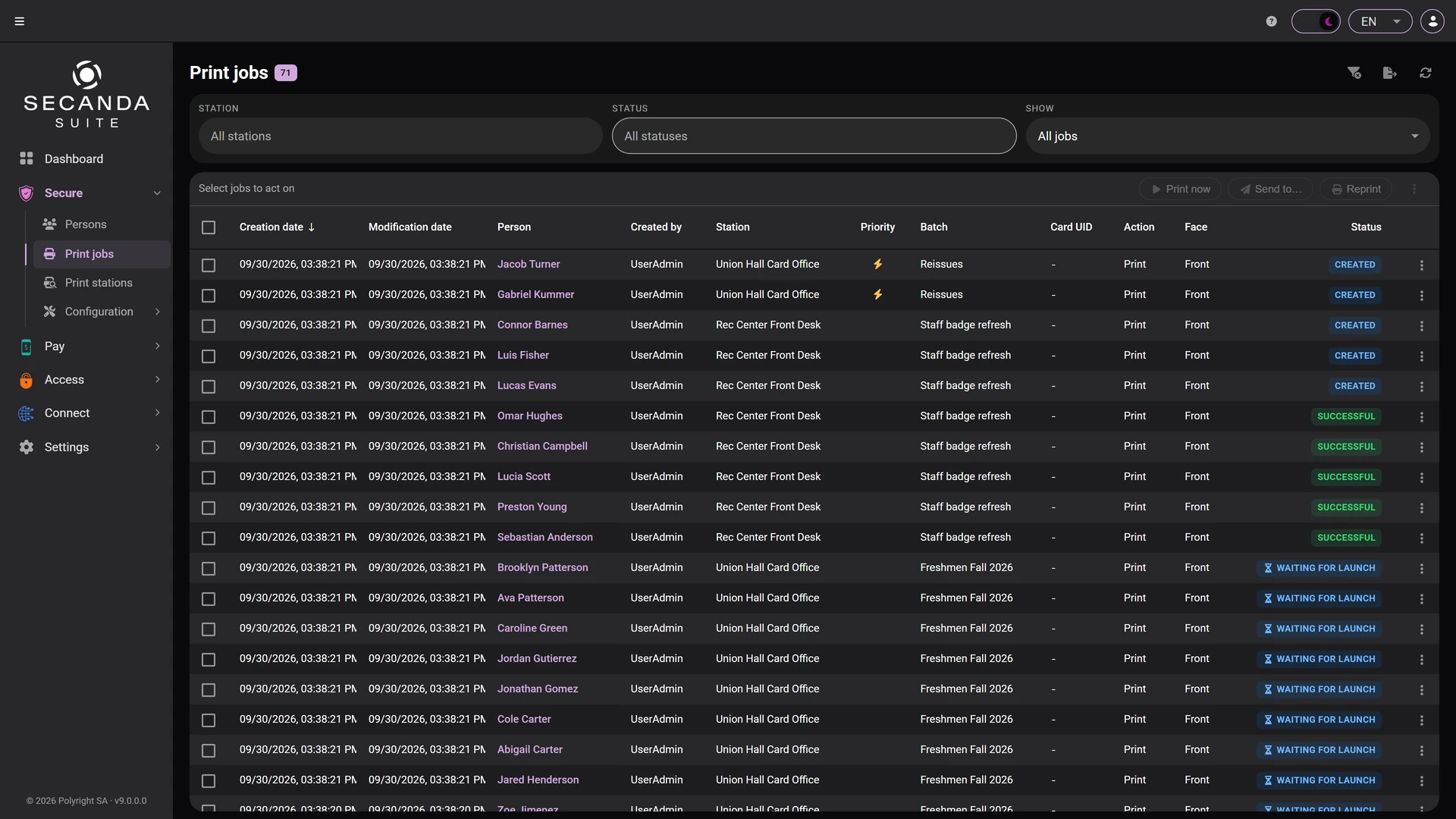Go to Persons page
The height and width of the screenshot is (819, 1456).
102,224
